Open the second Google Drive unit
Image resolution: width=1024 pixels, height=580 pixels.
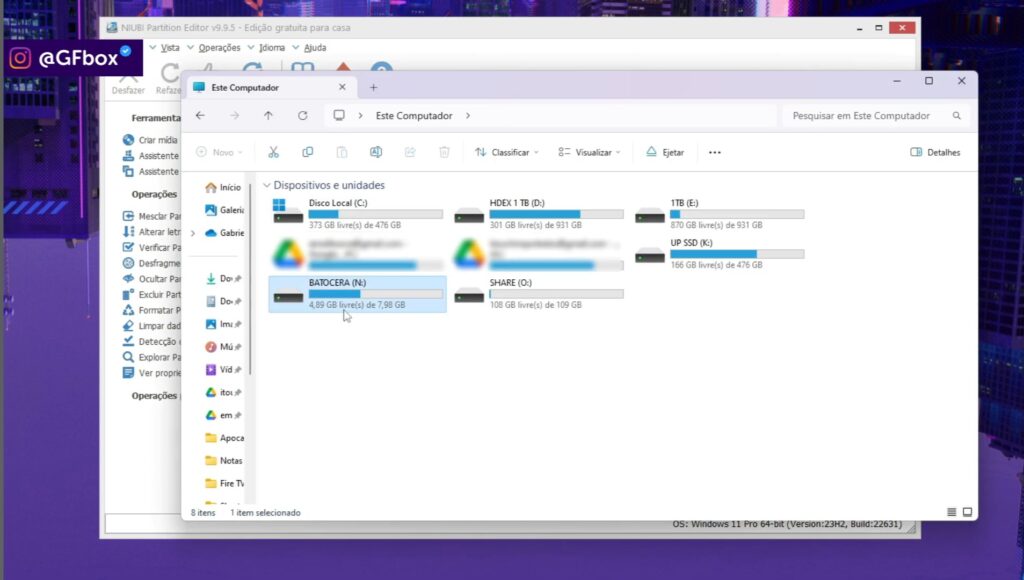(538, 253)
